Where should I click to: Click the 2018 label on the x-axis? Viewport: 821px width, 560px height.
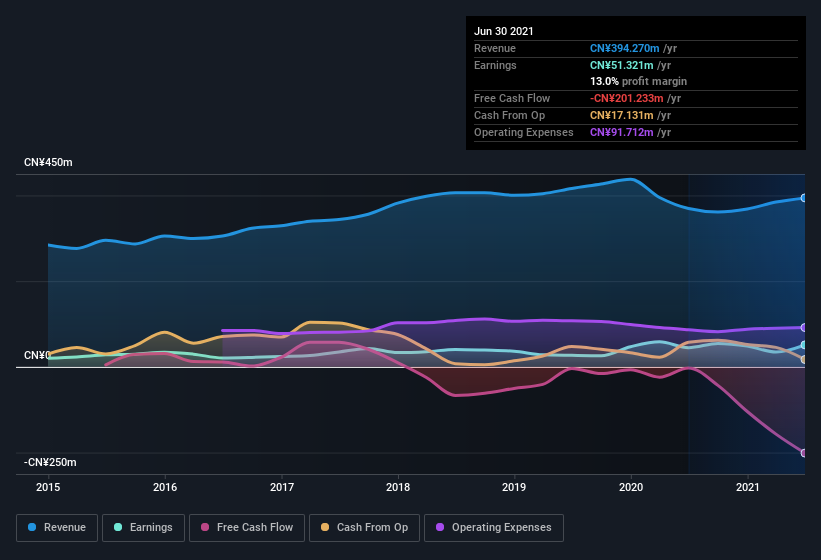pos(398,487)
